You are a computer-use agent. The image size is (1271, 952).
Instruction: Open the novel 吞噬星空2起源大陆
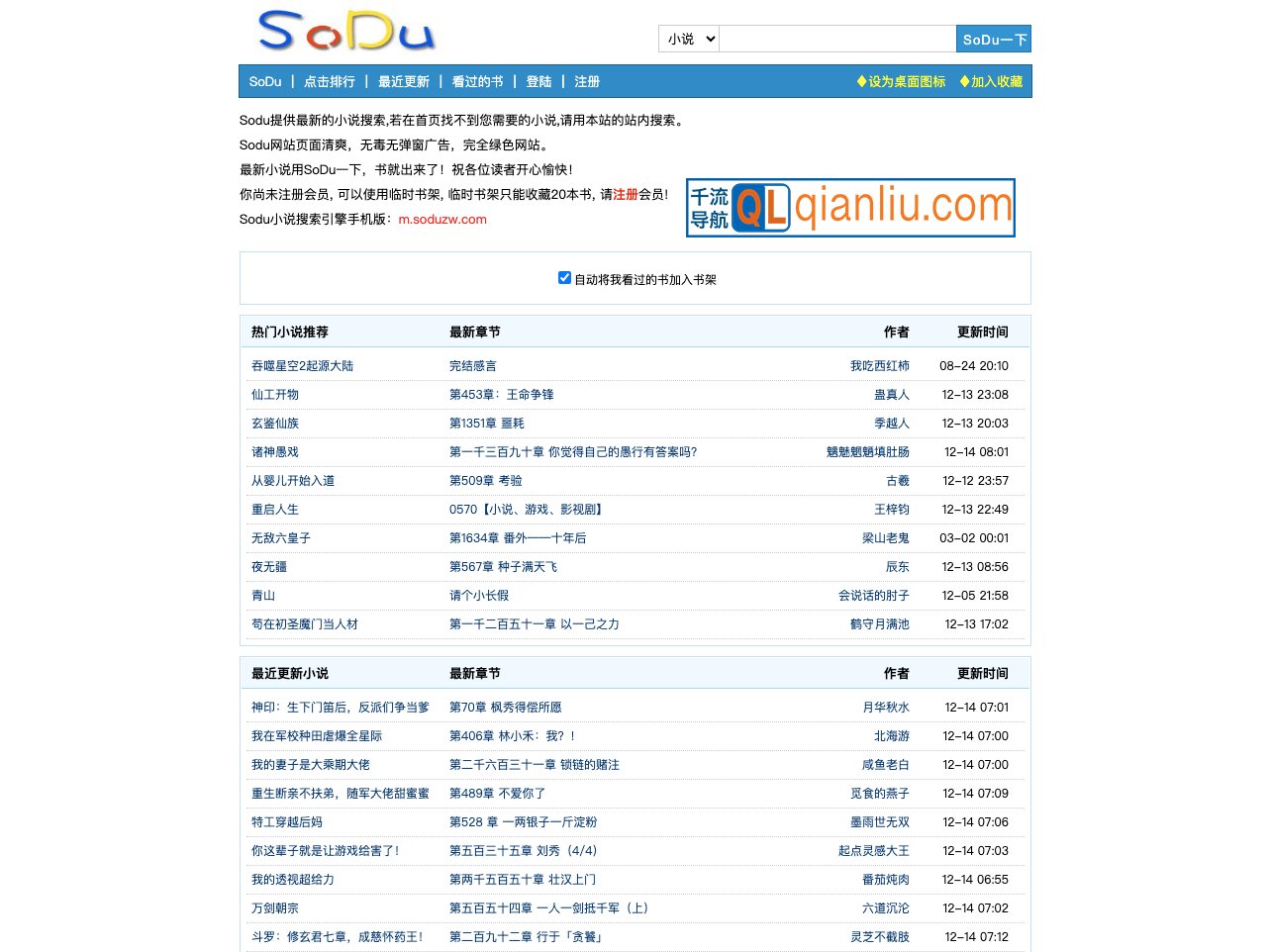point(302,365)
